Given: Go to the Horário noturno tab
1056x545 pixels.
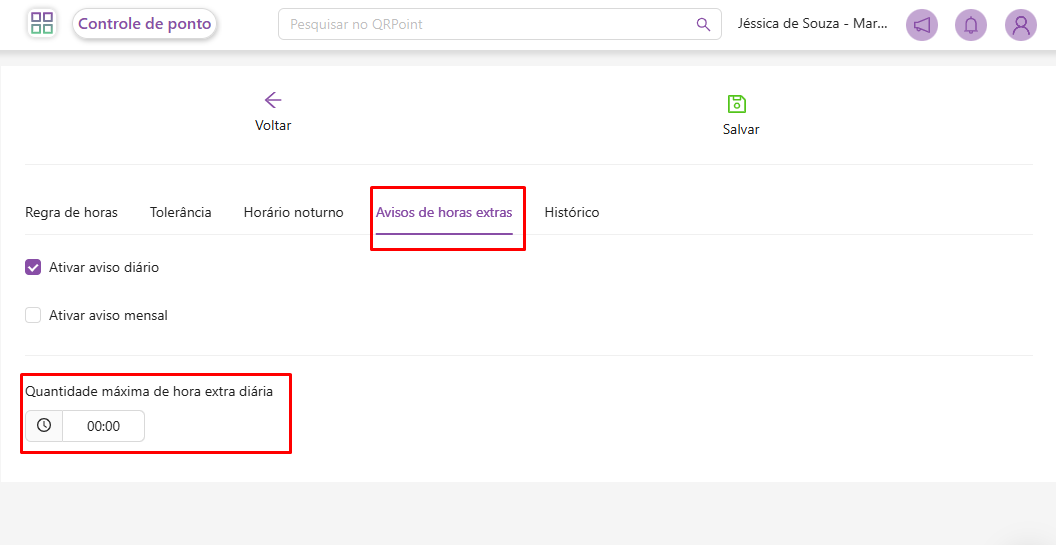Looking at the screenshot, I should click(293, 212).
